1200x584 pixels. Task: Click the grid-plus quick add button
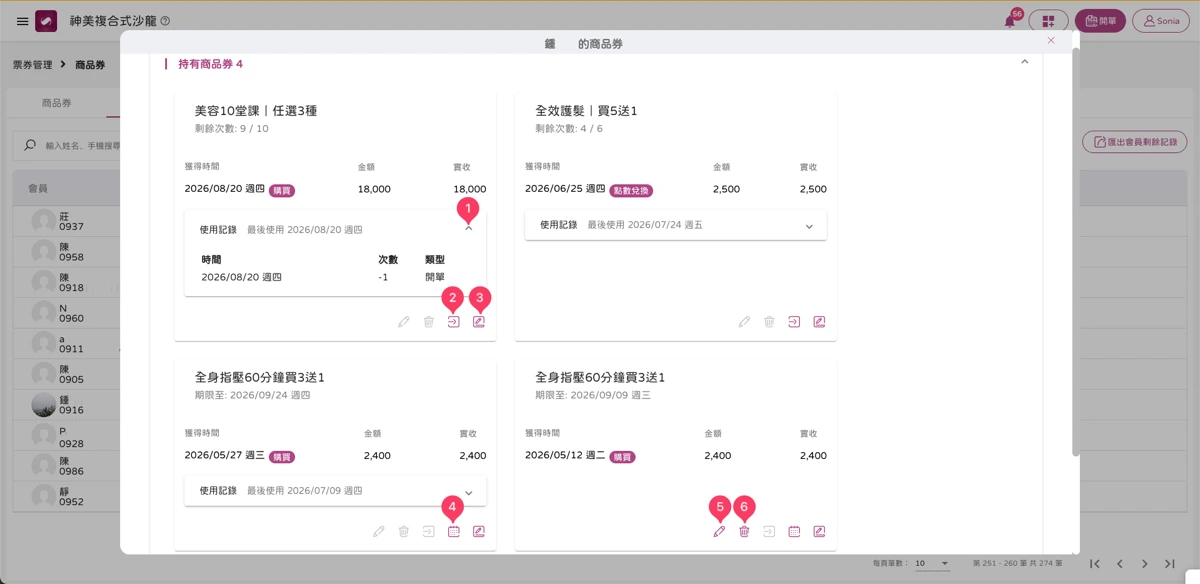pos(1048,21)
